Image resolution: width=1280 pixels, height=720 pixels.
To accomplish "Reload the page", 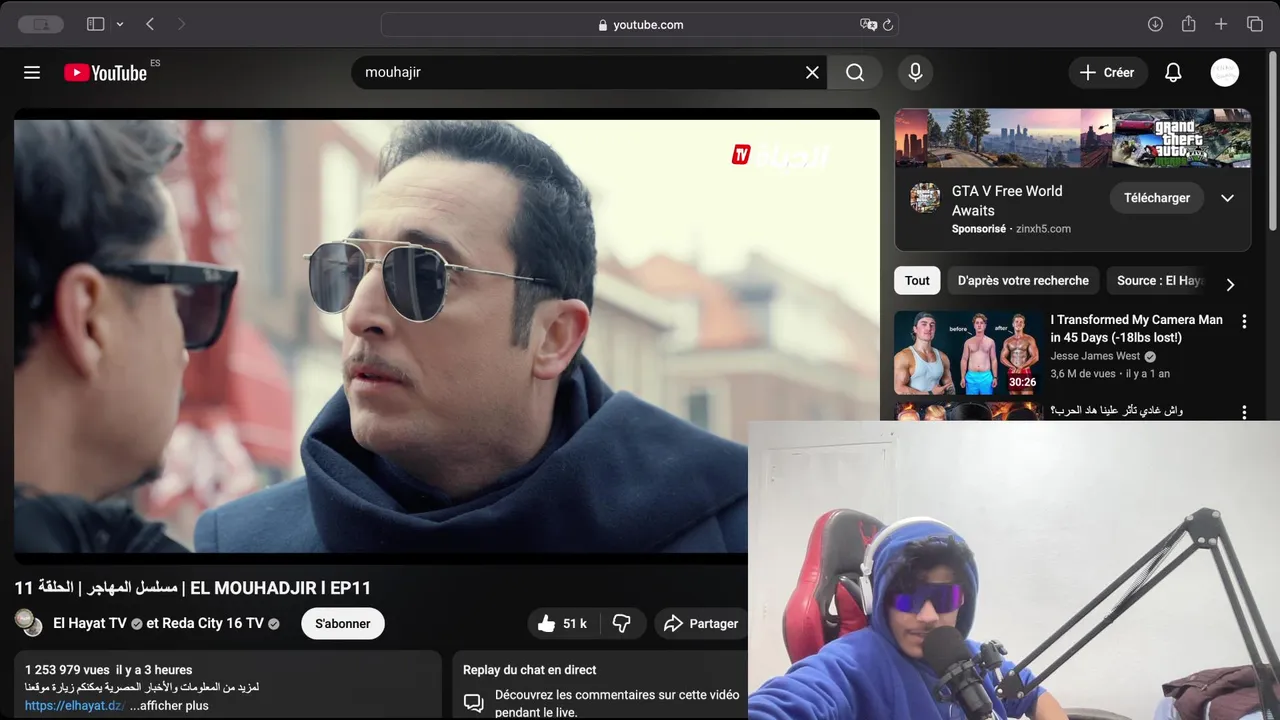I will [887, 24].
